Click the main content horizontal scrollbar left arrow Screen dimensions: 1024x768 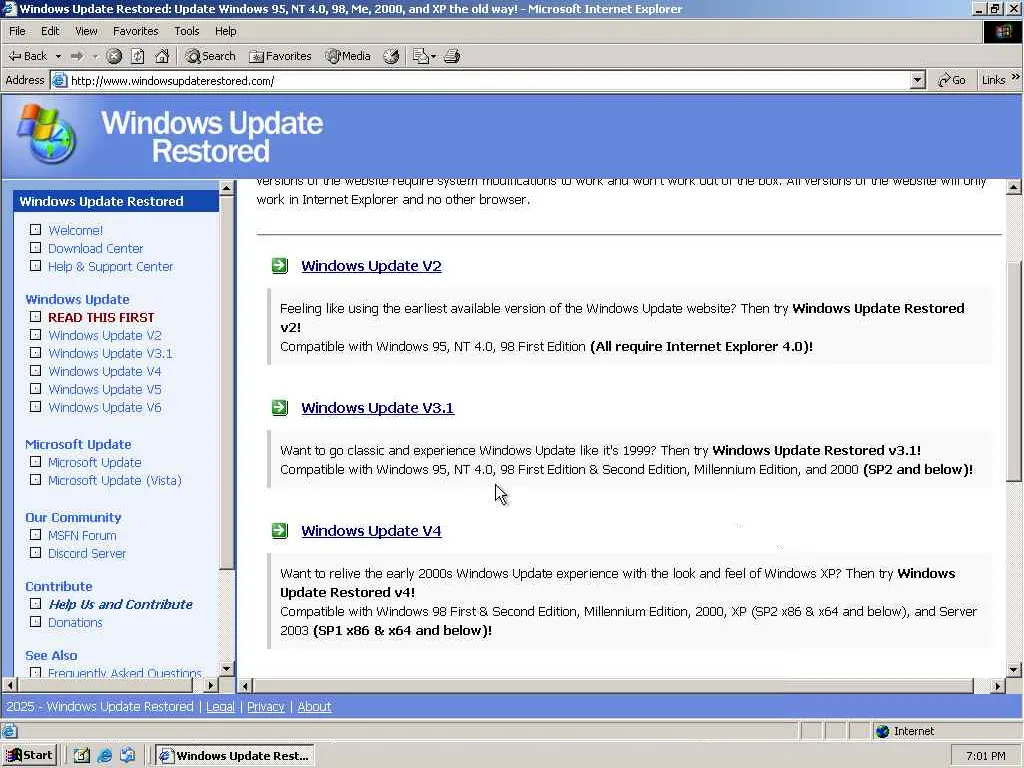pos(245,686)
